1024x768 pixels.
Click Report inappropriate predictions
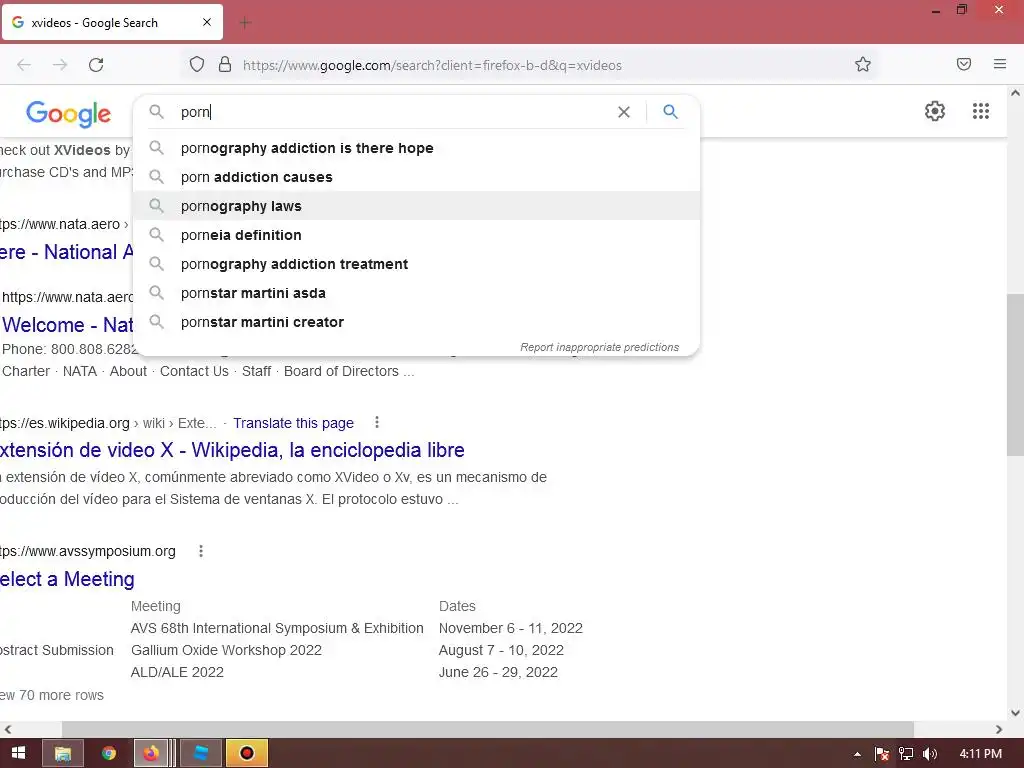(599, 347)
